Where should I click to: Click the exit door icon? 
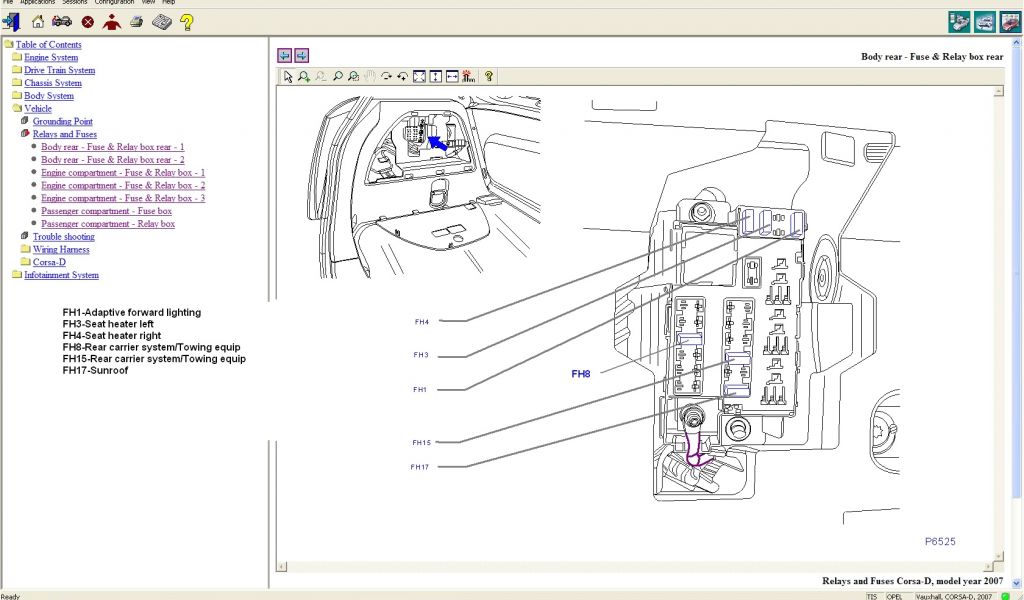[11, 22]
